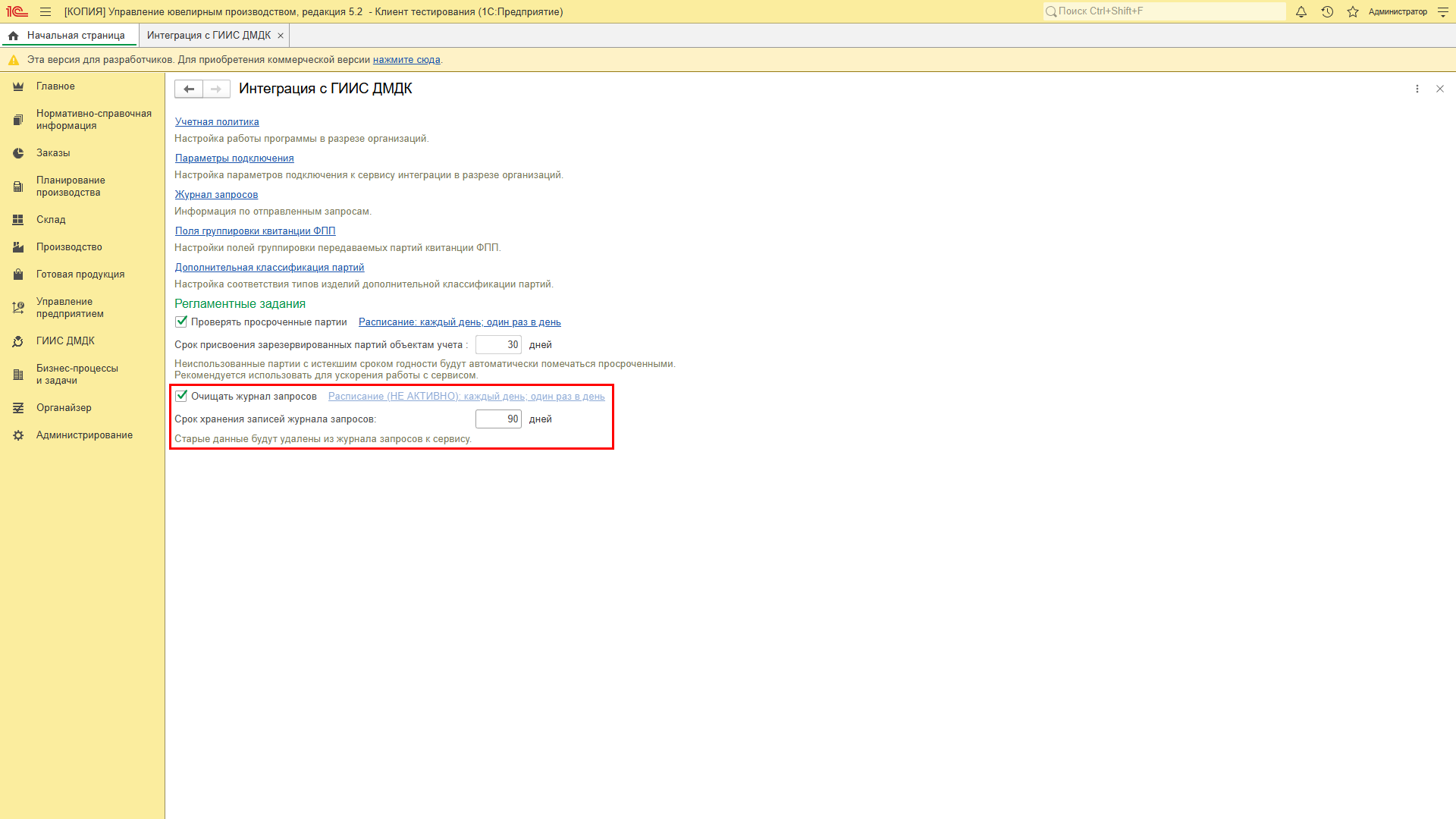Click the Готовая продукция bag icon
The height and width of the screenshot is (819, 1456).
tap(18, 275)
